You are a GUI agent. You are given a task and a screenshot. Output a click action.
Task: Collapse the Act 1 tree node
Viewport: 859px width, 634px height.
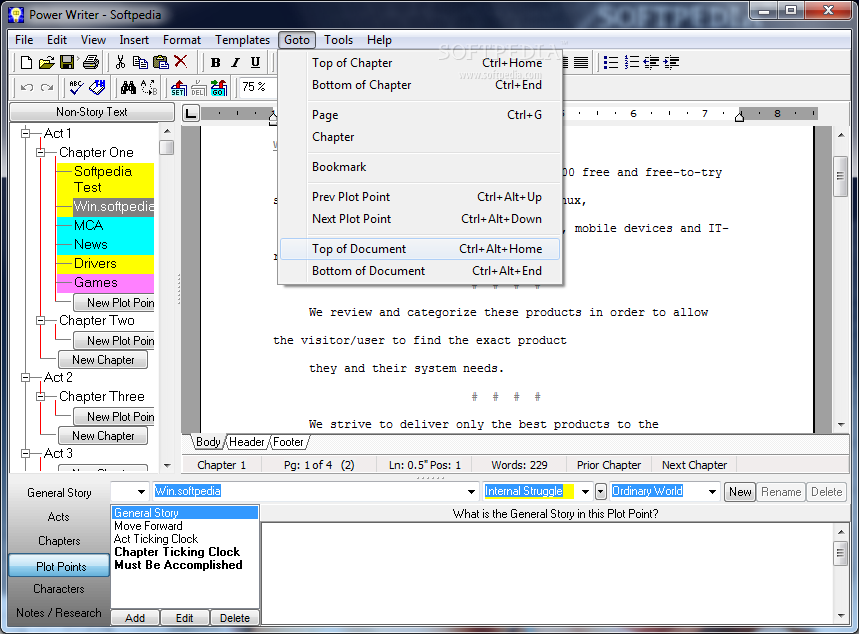point(25,133)
